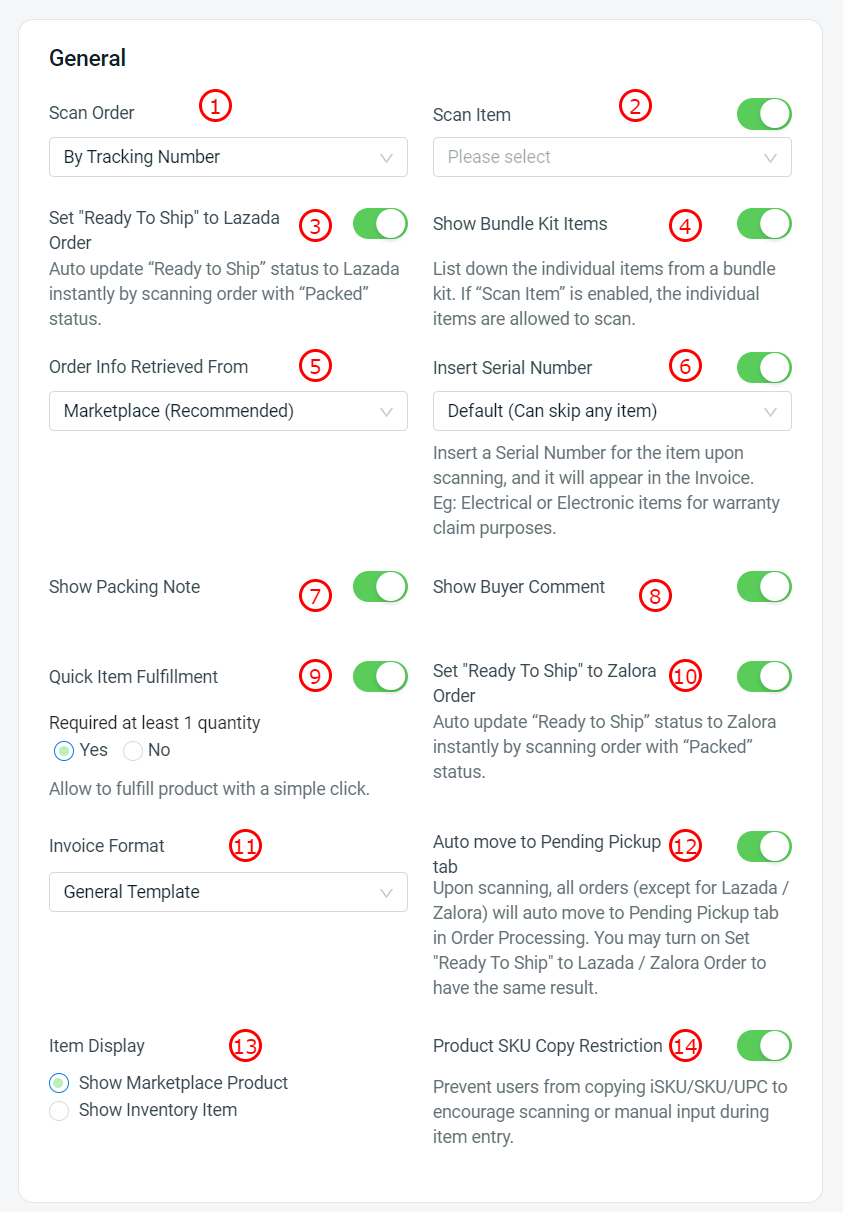Click the red annotation marker numbered 1
Screen dimensions: 843x1212
click(x=215, y=105)
